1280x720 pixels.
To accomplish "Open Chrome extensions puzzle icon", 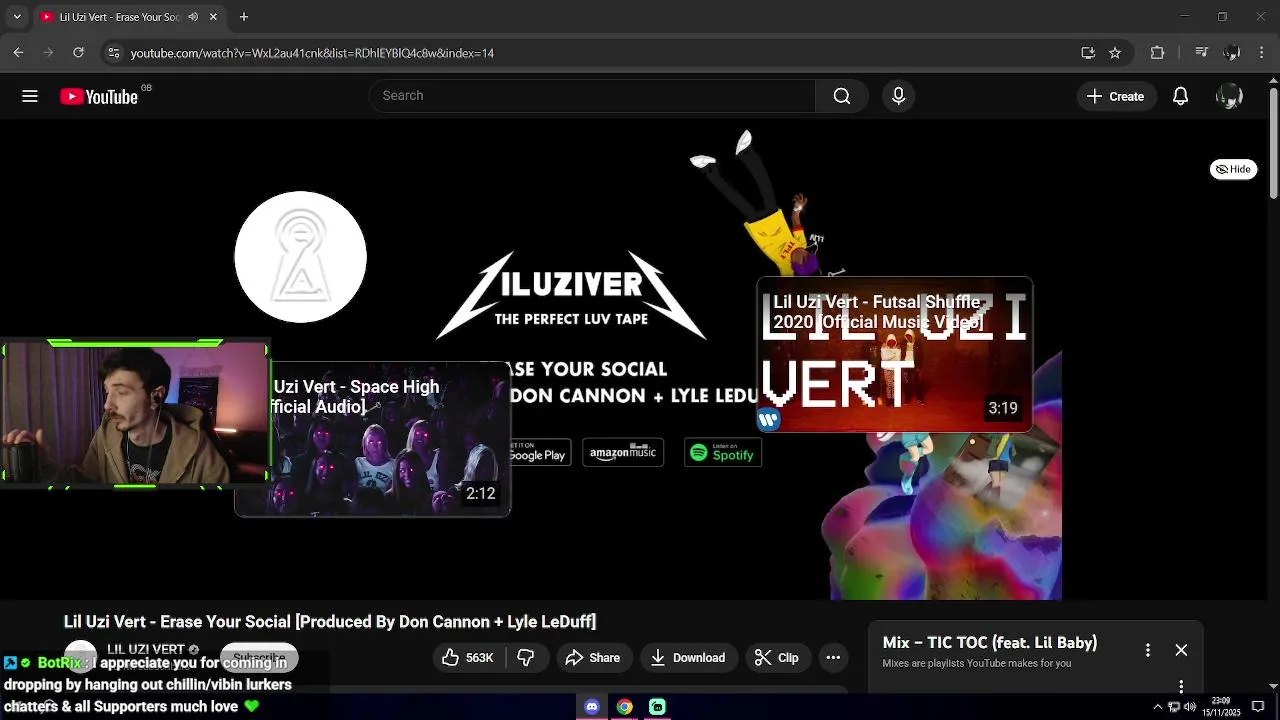I will pos(1157,53).
